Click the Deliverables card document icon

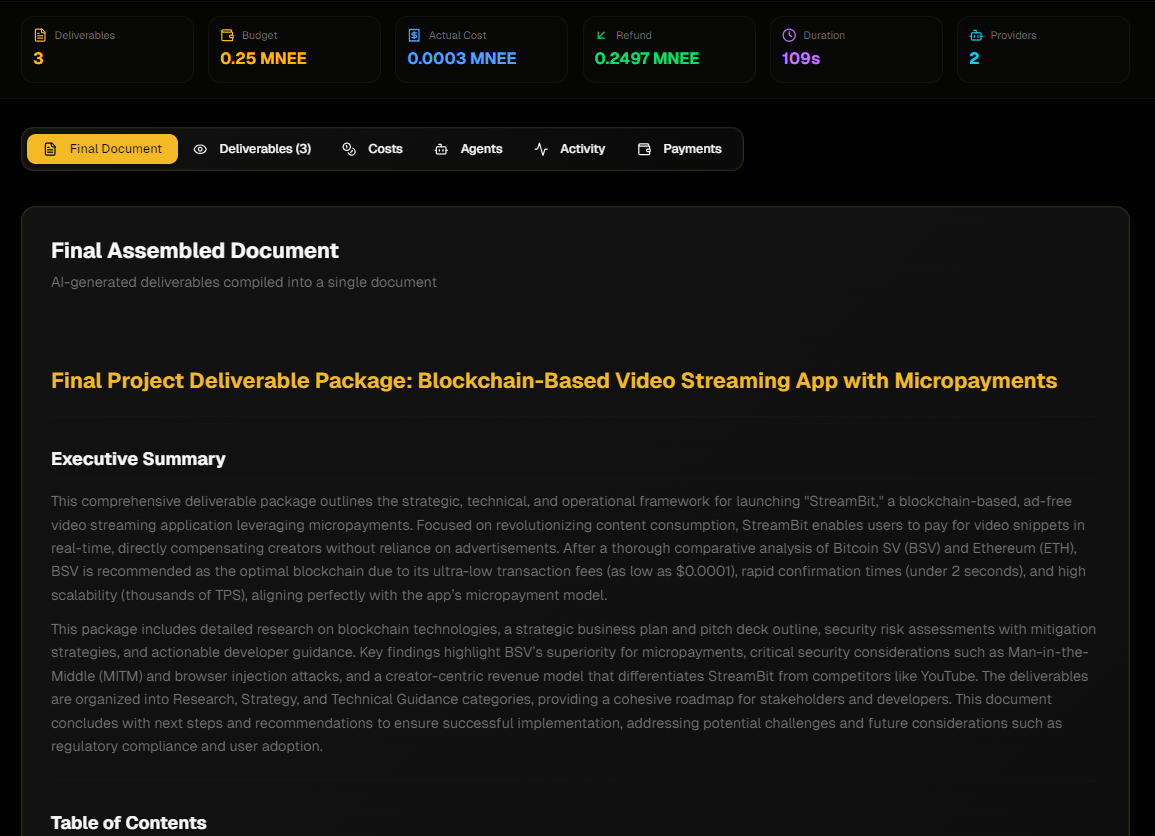(41, 35)
